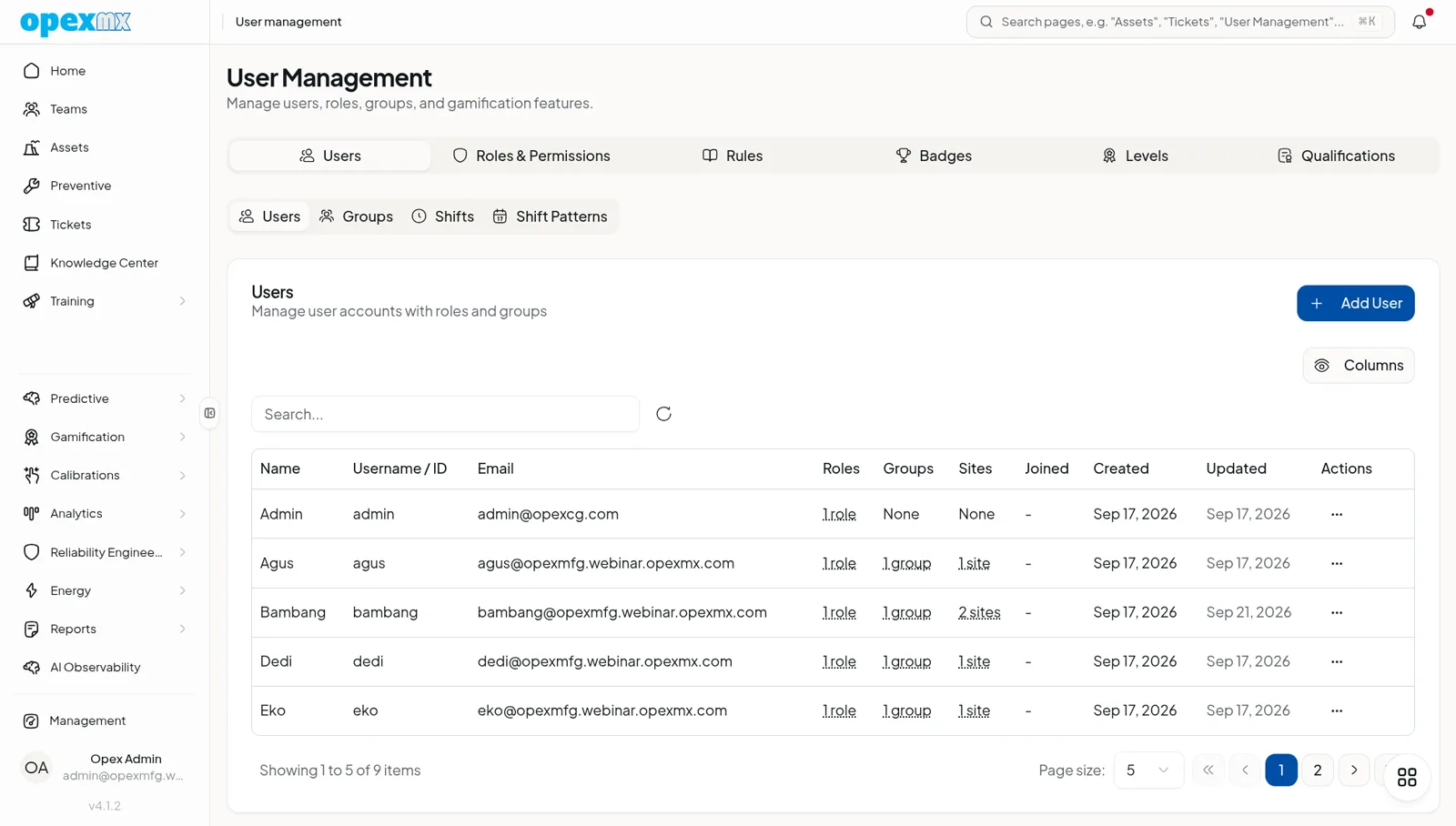Image resolution: width=1456 pixels, height=826 pixels.
Task: Switch to the Qualifications tab
Action: pos(1336,156)
